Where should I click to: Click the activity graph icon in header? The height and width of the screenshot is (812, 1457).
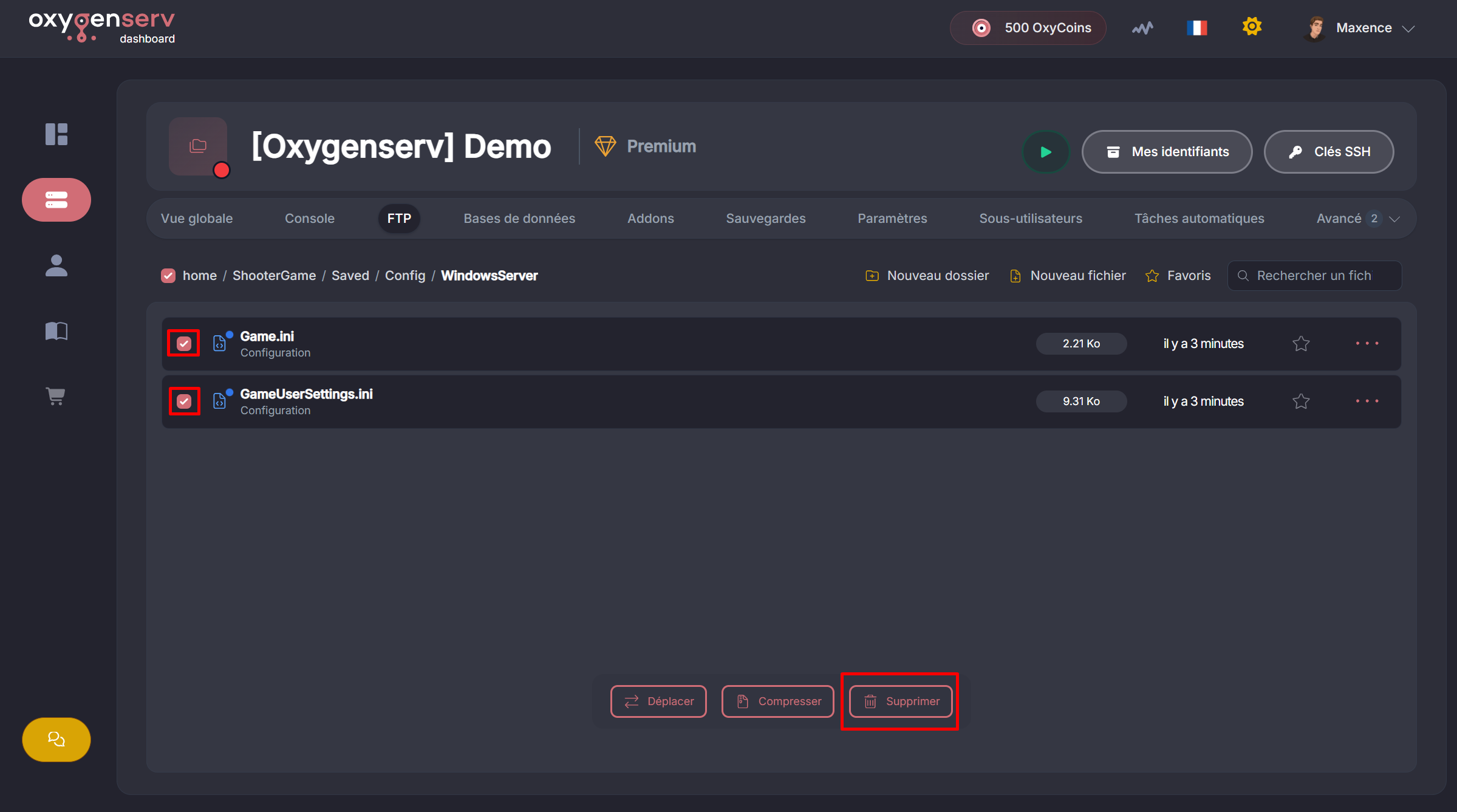click(1142, 28)
